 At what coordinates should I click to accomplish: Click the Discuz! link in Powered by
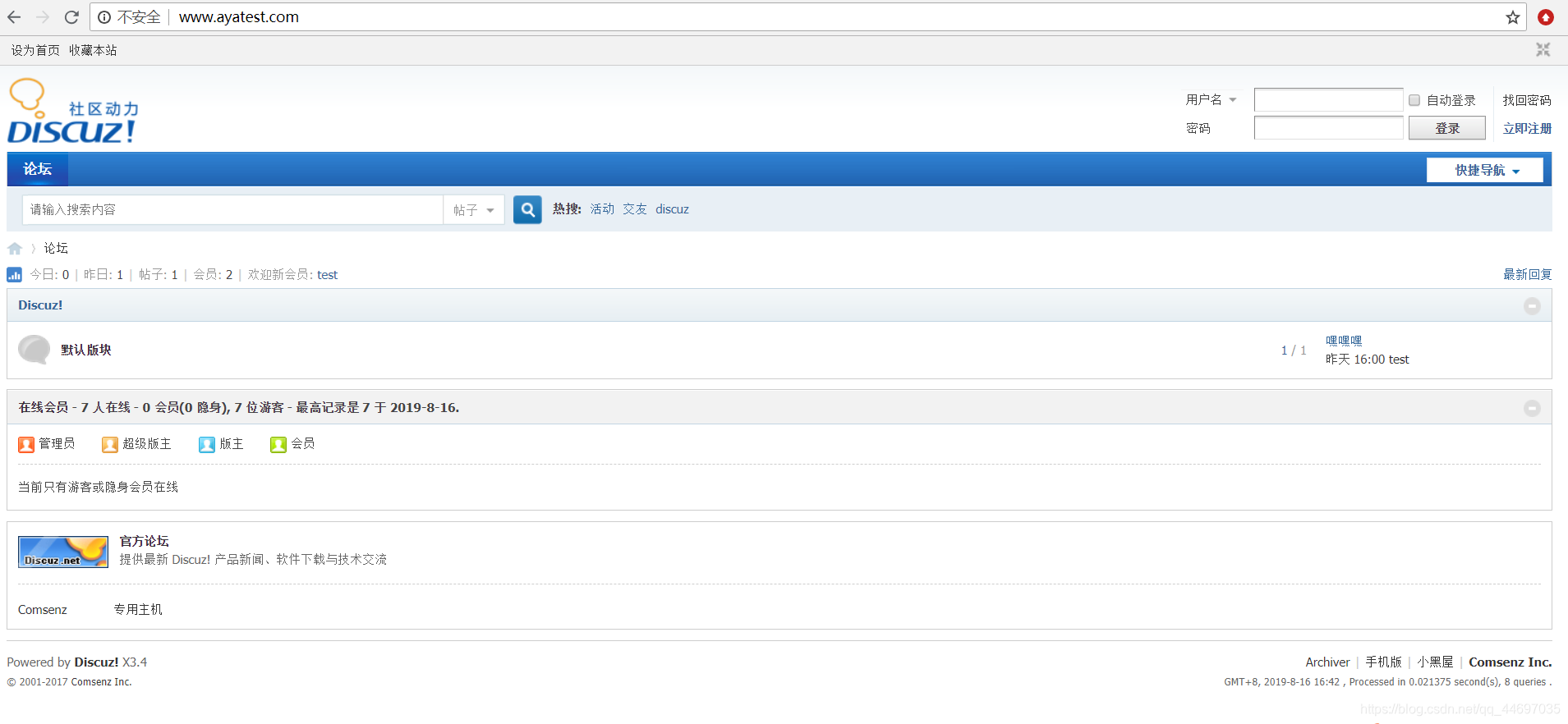pos(97,662)
